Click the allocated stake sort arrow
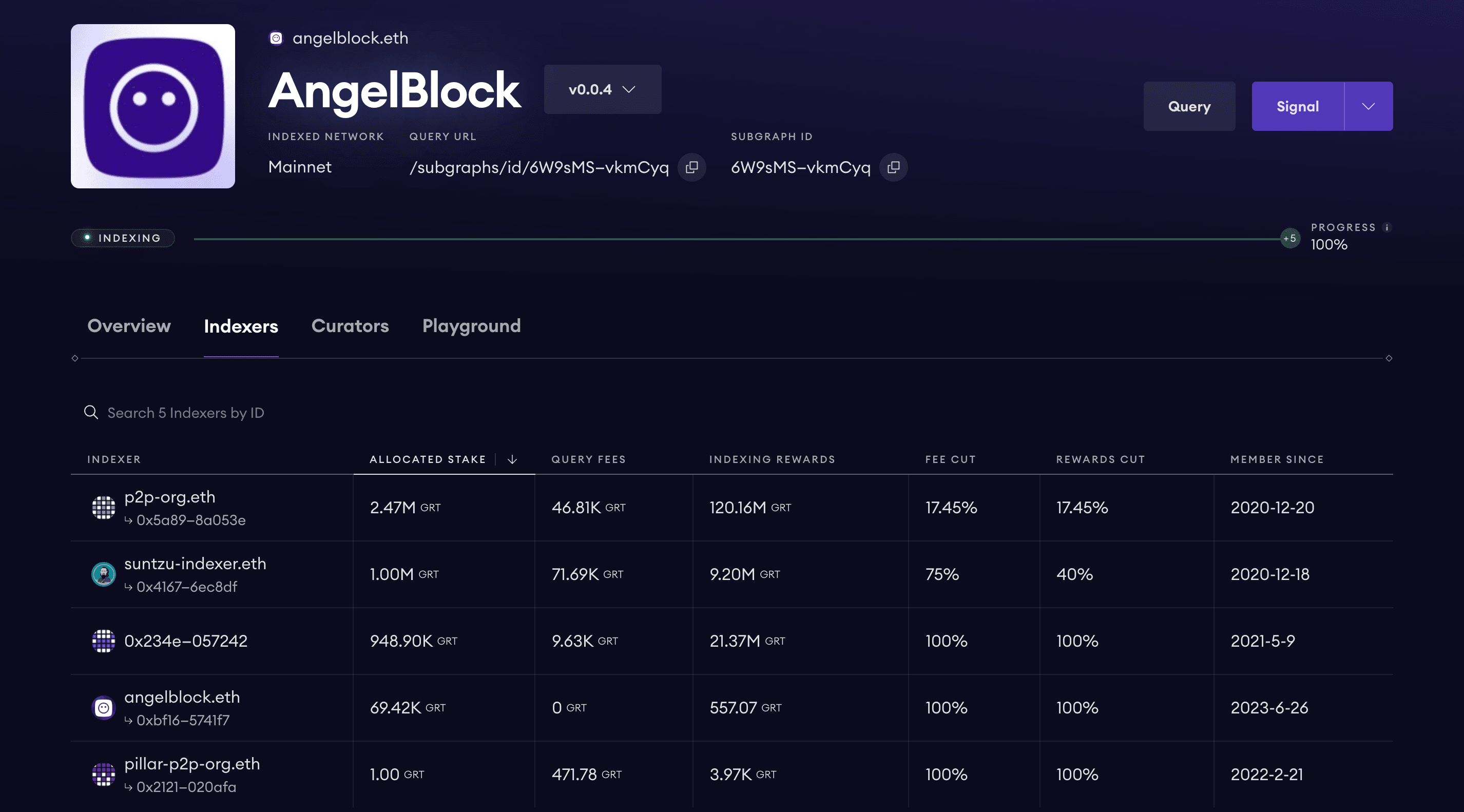 coord(512,459)
